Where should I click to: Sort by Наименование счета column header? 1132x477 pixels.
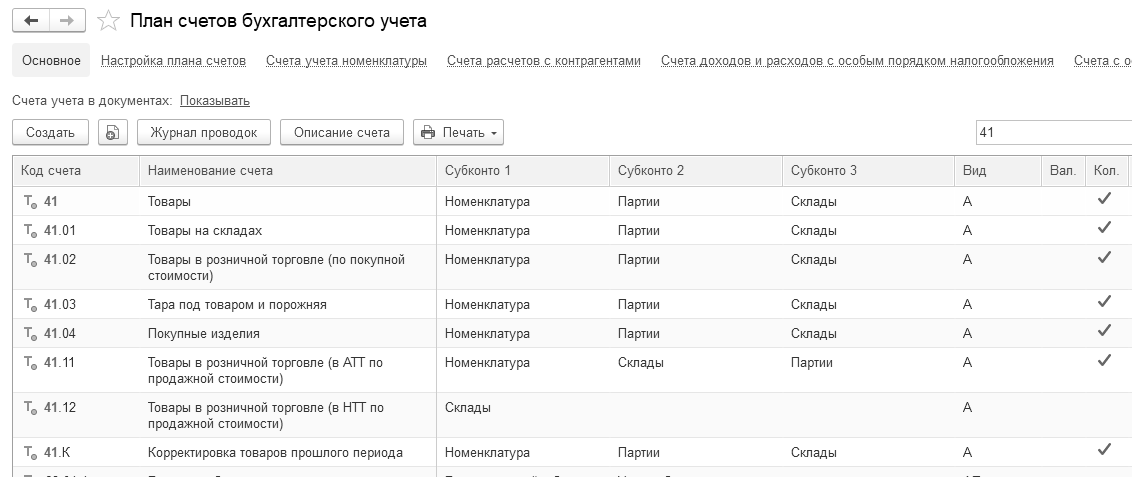210,171
